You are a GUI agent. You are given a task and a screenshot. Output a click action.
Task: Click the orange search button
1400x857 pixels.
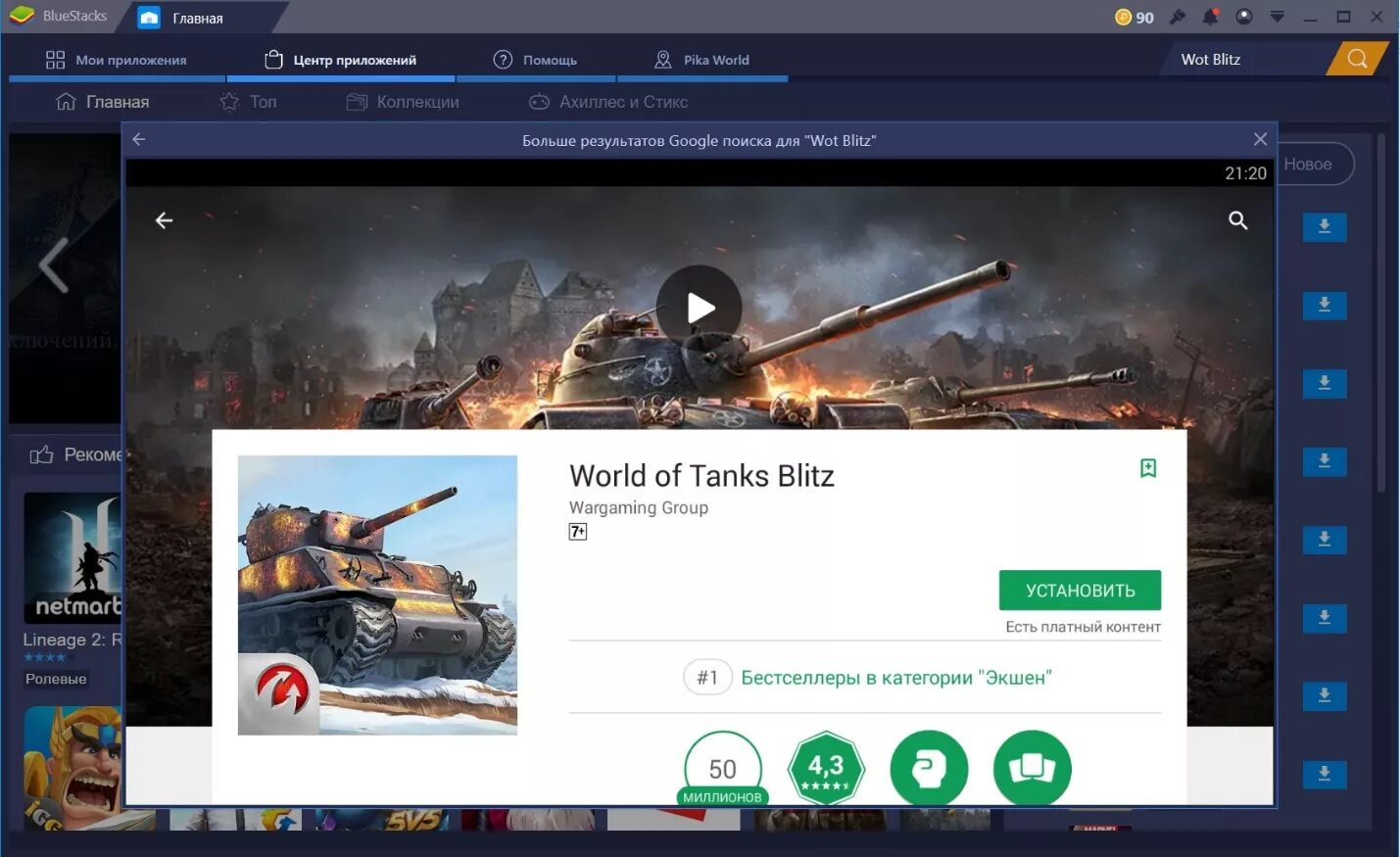click(x=1357, y=59)
